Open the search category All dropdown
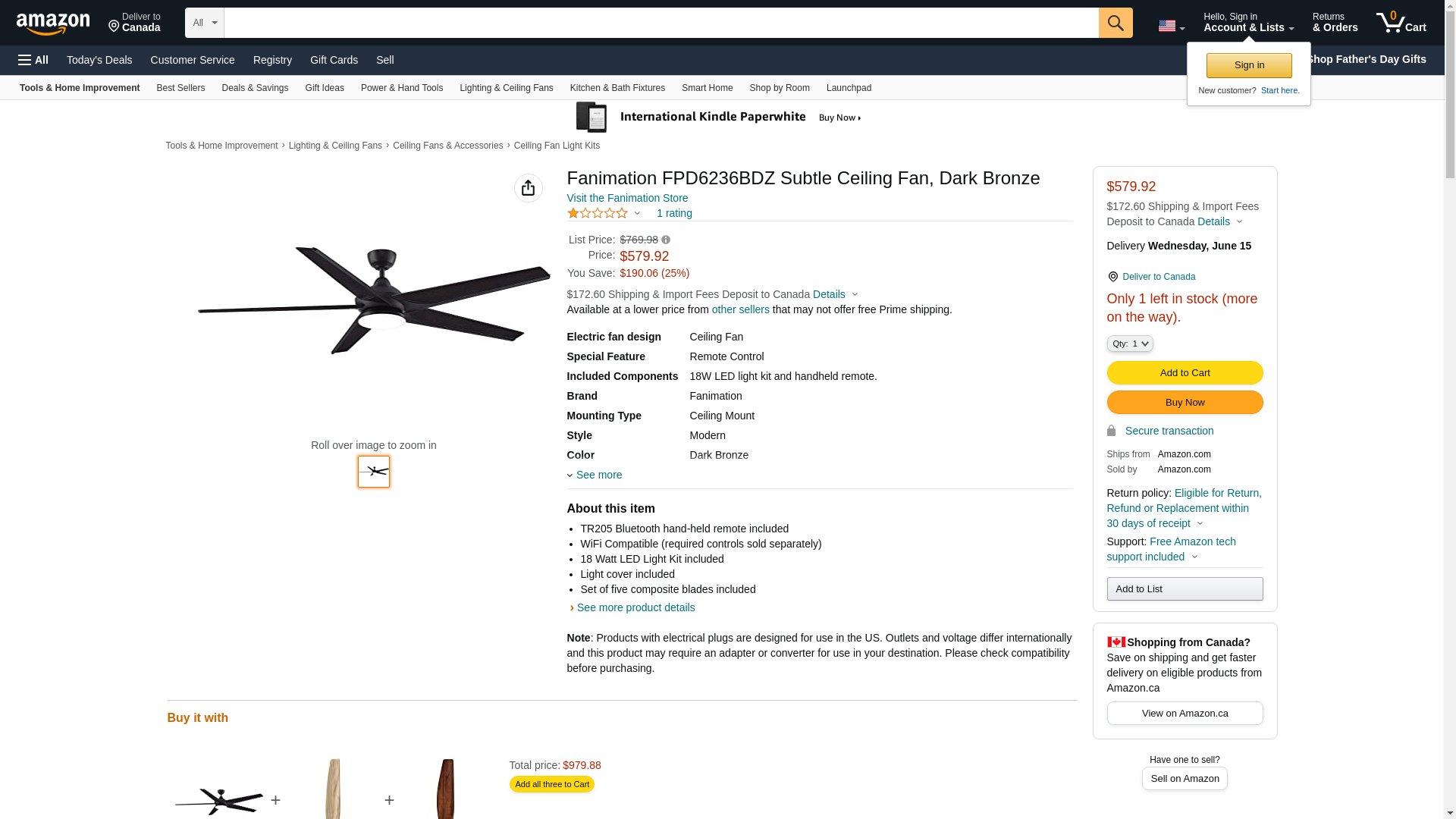The height and width of the screenshot is (819, 1456). pos(204,23)
